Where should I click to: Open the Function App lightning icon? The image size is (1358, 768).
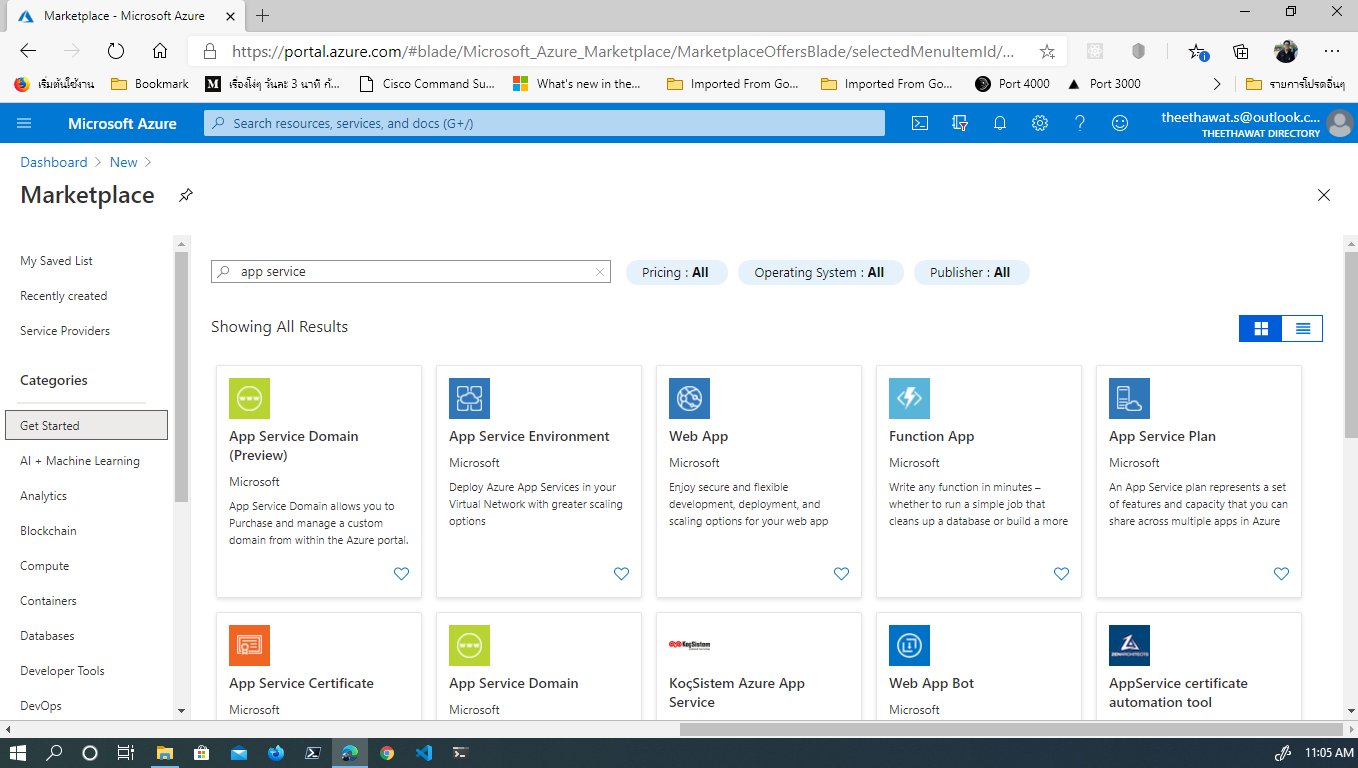(909, 398)
